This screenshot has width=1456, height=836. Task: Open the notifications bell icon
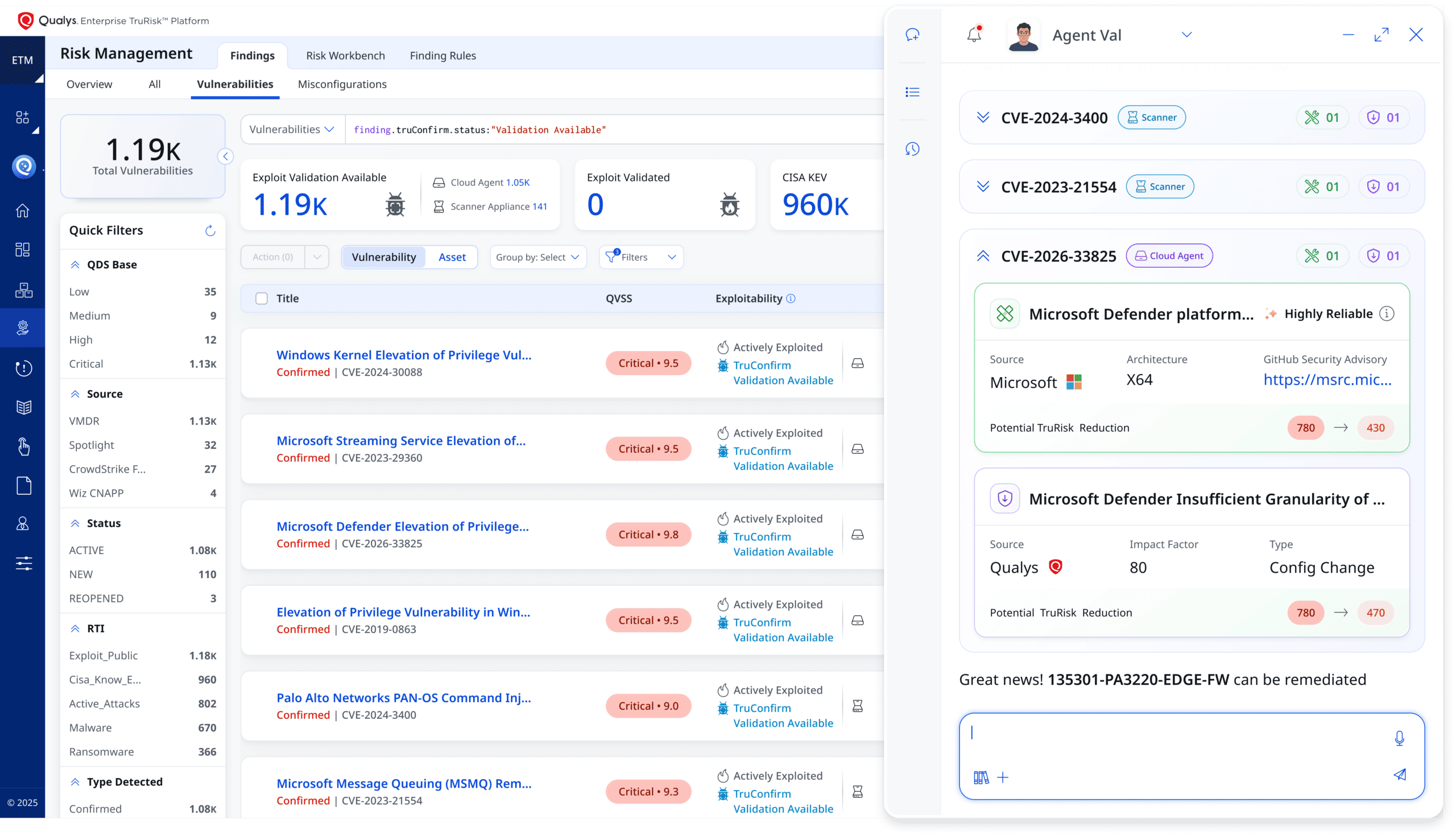coord(974,35)
